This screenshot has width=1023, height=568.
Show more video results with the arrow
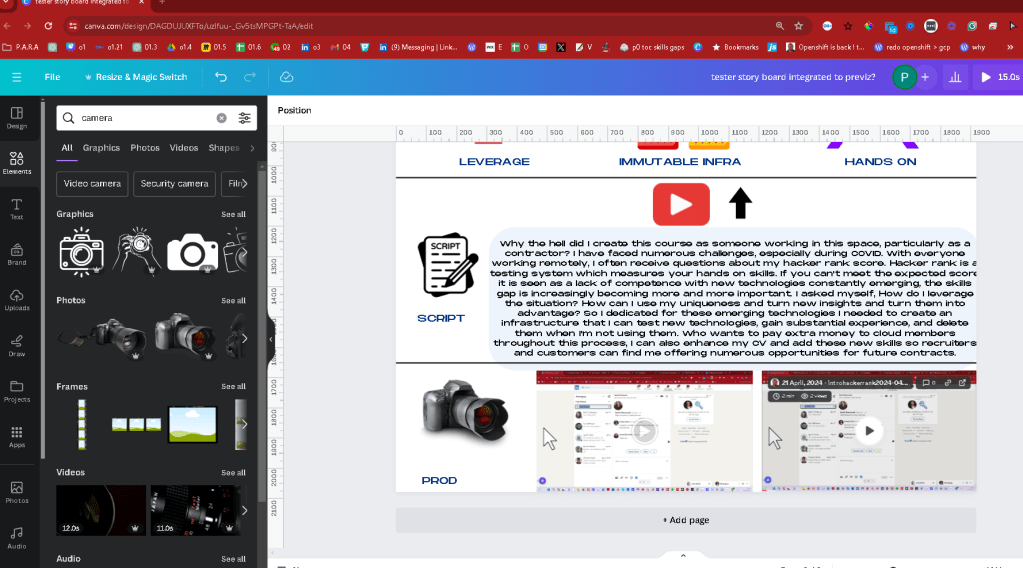[245, 511]
